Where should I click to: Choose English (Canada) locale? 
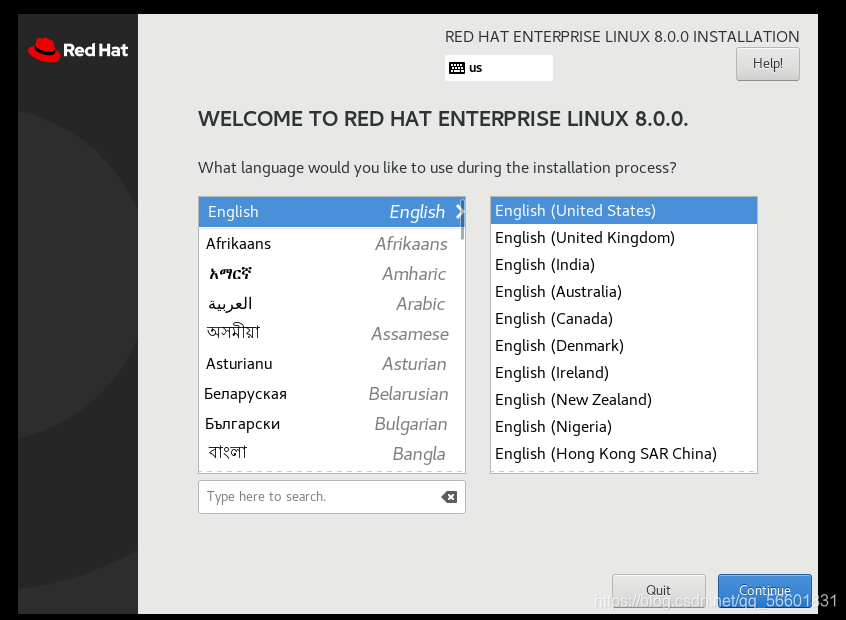[624, 318]
